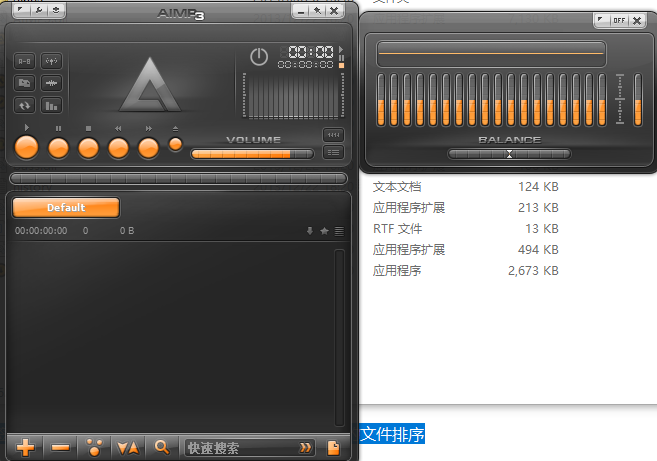The height and width of the screenshot is (461, 657).
Task: Open the playlist management page icon
Action: click(334, 448)
